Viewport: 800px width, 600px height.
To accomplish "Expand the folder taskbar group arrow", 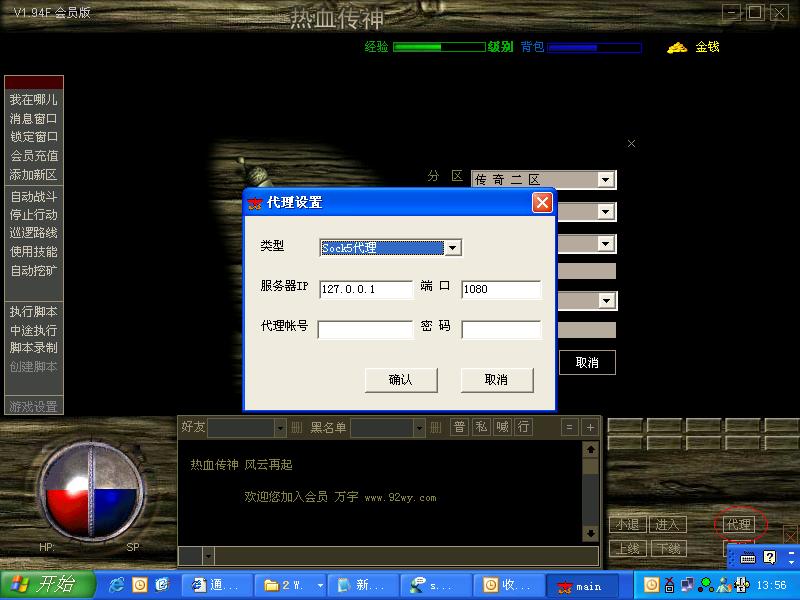I will coord(320,585).
